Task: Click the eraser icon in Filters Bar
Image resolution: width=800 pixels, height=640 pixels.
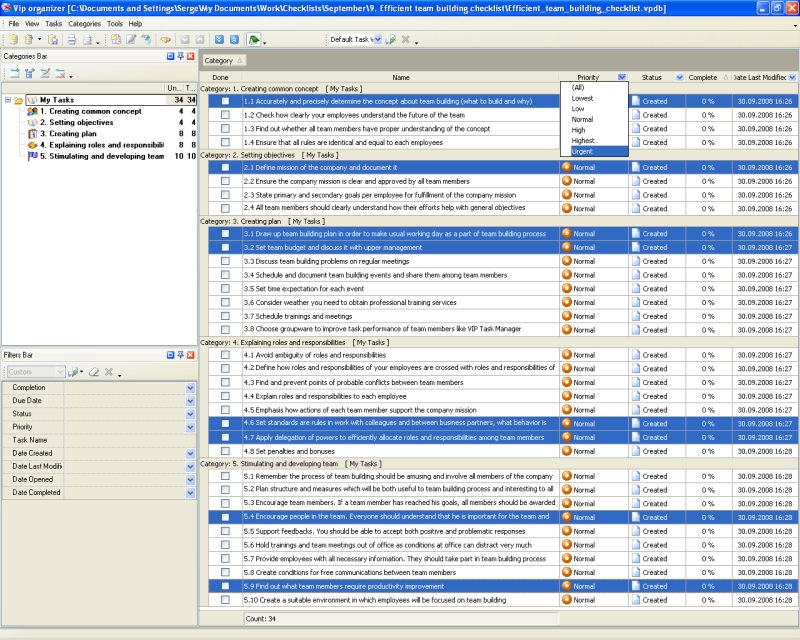Action: click(x=92, y=372)
